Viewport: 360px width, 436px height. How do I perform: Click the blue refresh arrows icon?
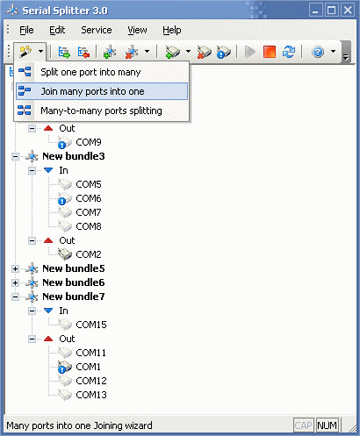289,52
